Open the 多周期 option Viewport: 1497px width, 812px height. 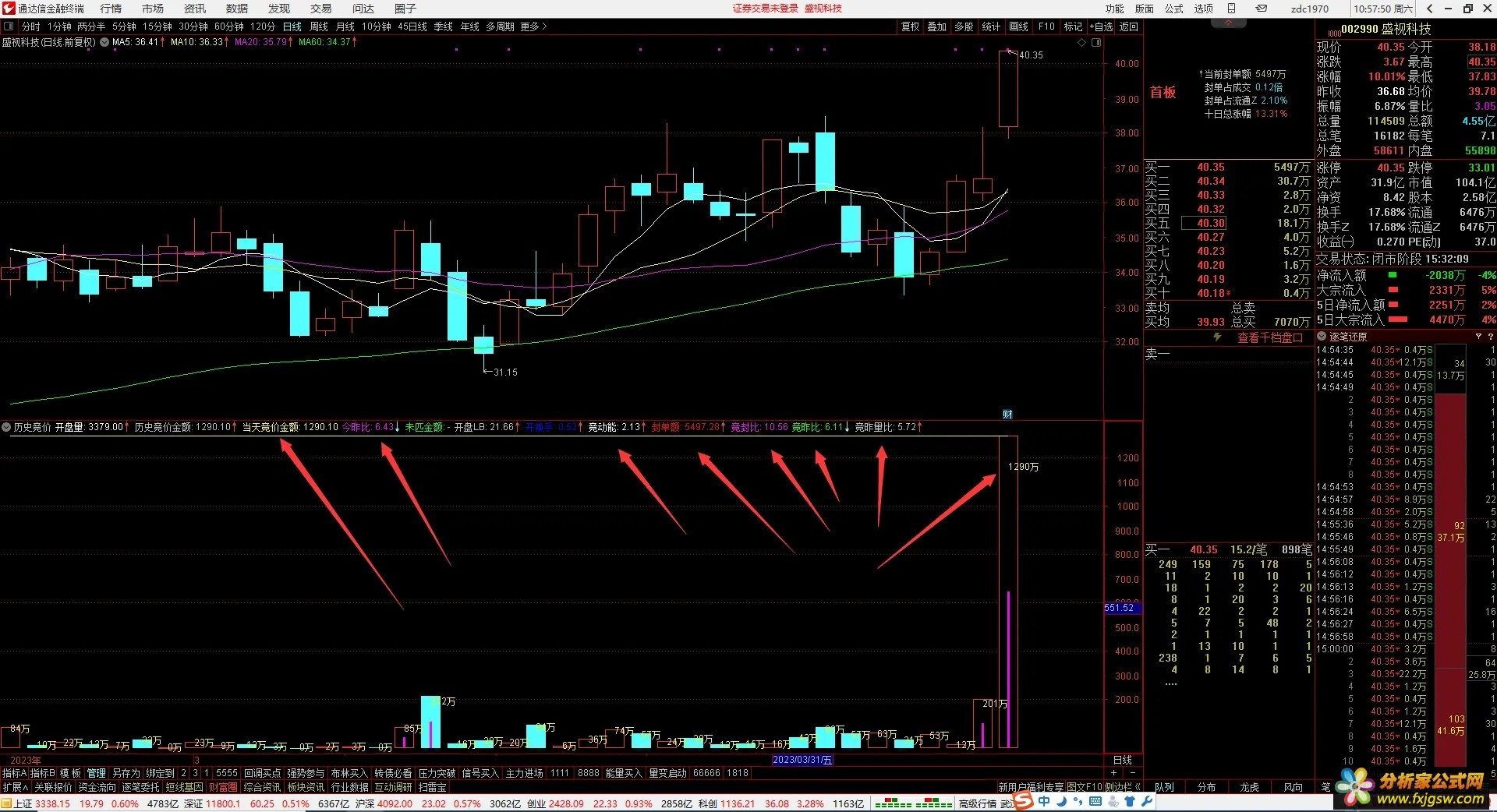coord(500,26)
